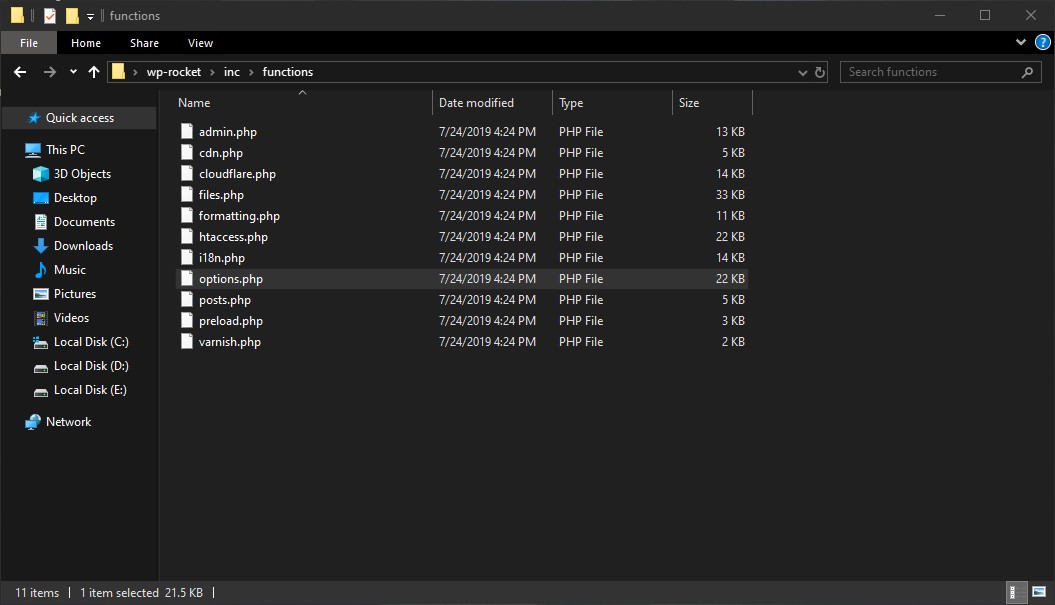Click into the Search functions field

(x=930, y=72)
